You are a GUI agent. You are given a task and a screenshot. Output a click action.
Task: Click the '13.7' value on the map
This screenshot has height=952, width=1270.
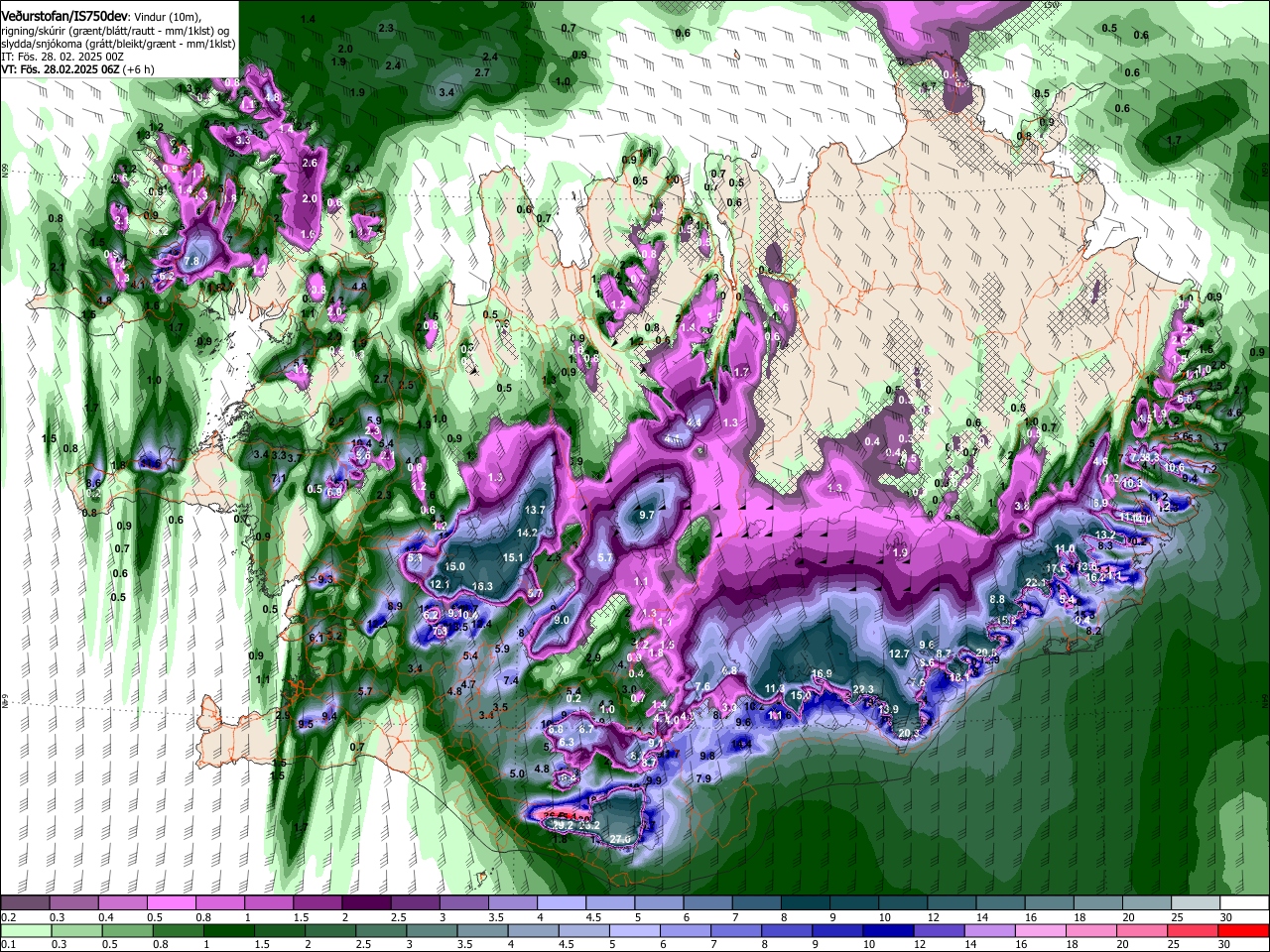click(x=535, y=510)
